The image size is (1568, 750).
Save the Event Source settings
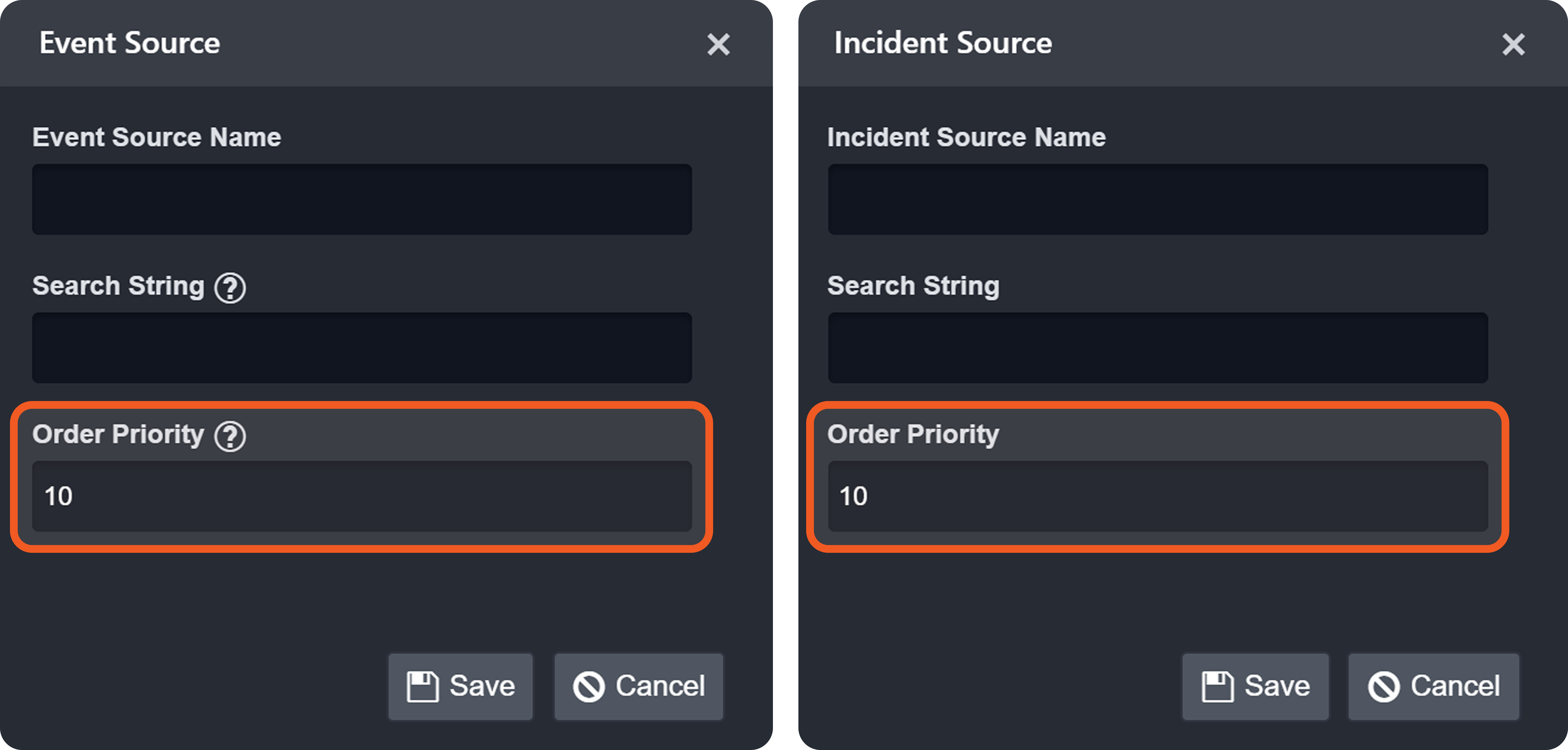tap(461, 686)
